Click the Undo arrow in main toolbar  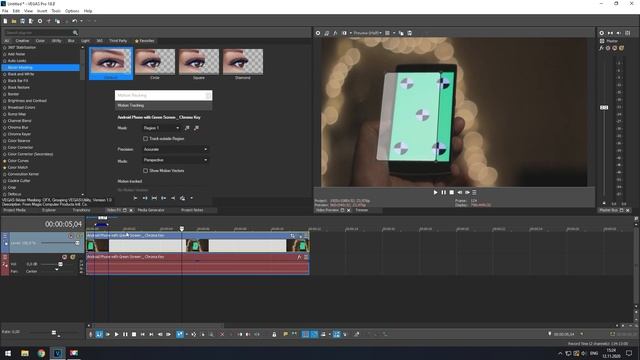pos(74,21)
